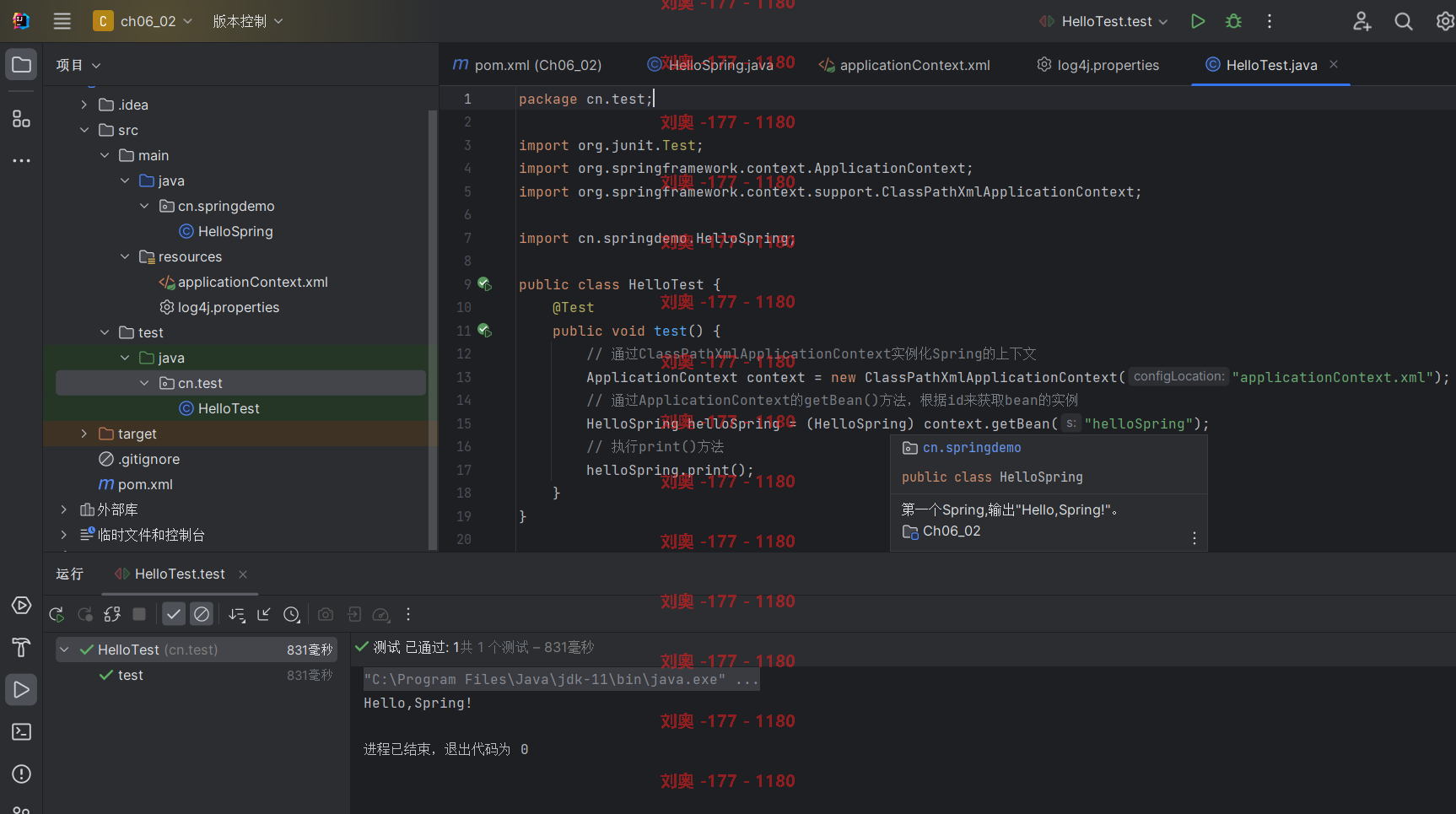Stop the running test process

(x=140, y=615)
